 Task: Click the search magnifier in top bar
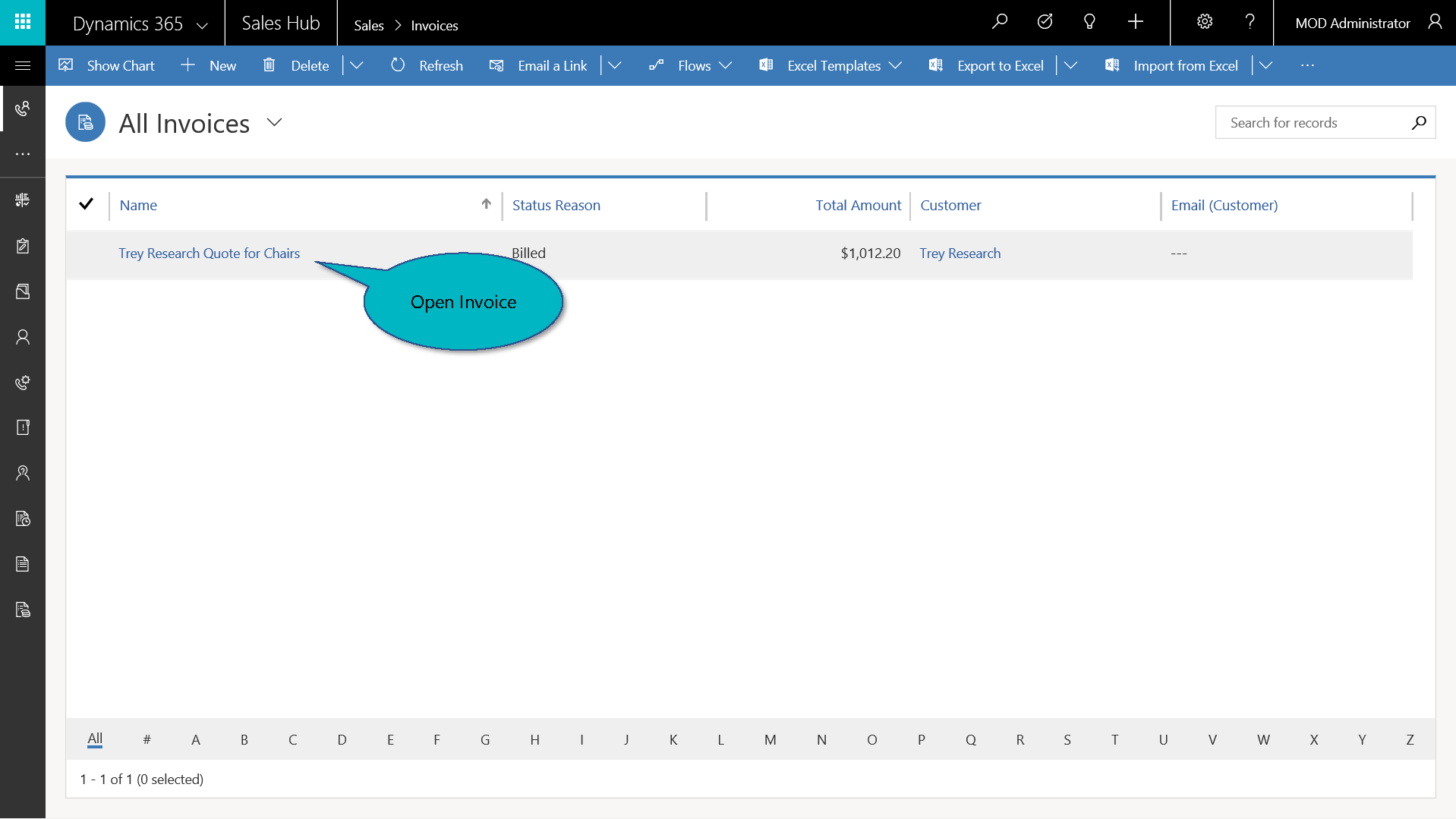tap(1000, 22)
